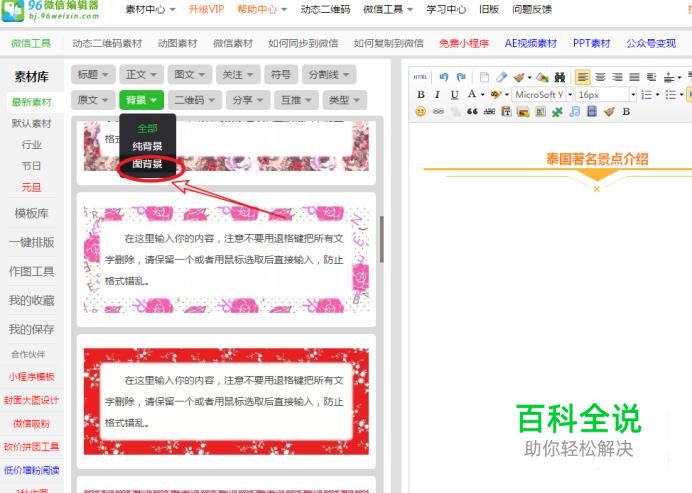Insert hyperlink chain icon
The height and width of the screenshot is (493, 692).
tap(438, 112)
